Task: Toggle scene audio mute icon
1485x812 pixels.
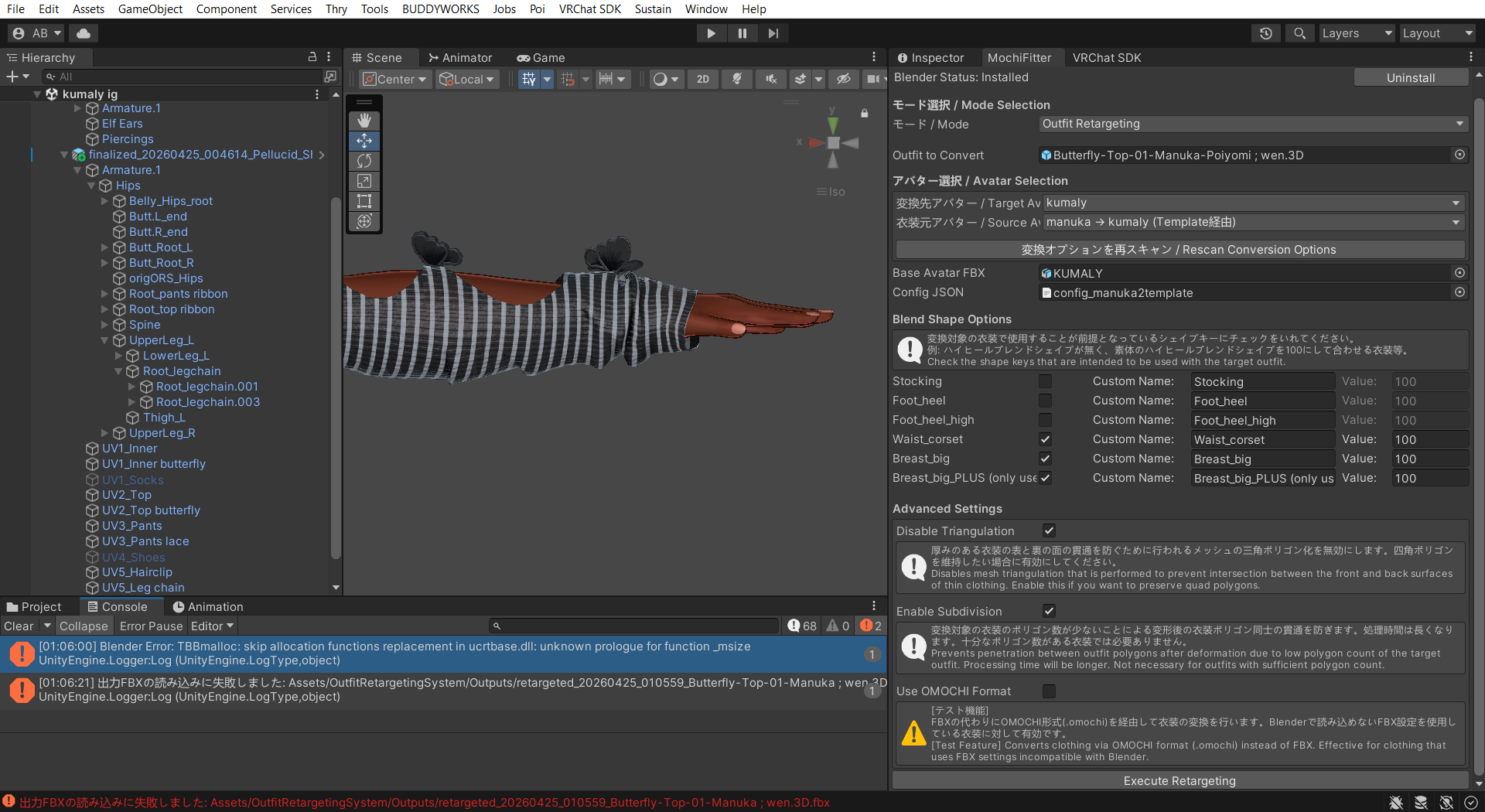Action: coord(771,79)
